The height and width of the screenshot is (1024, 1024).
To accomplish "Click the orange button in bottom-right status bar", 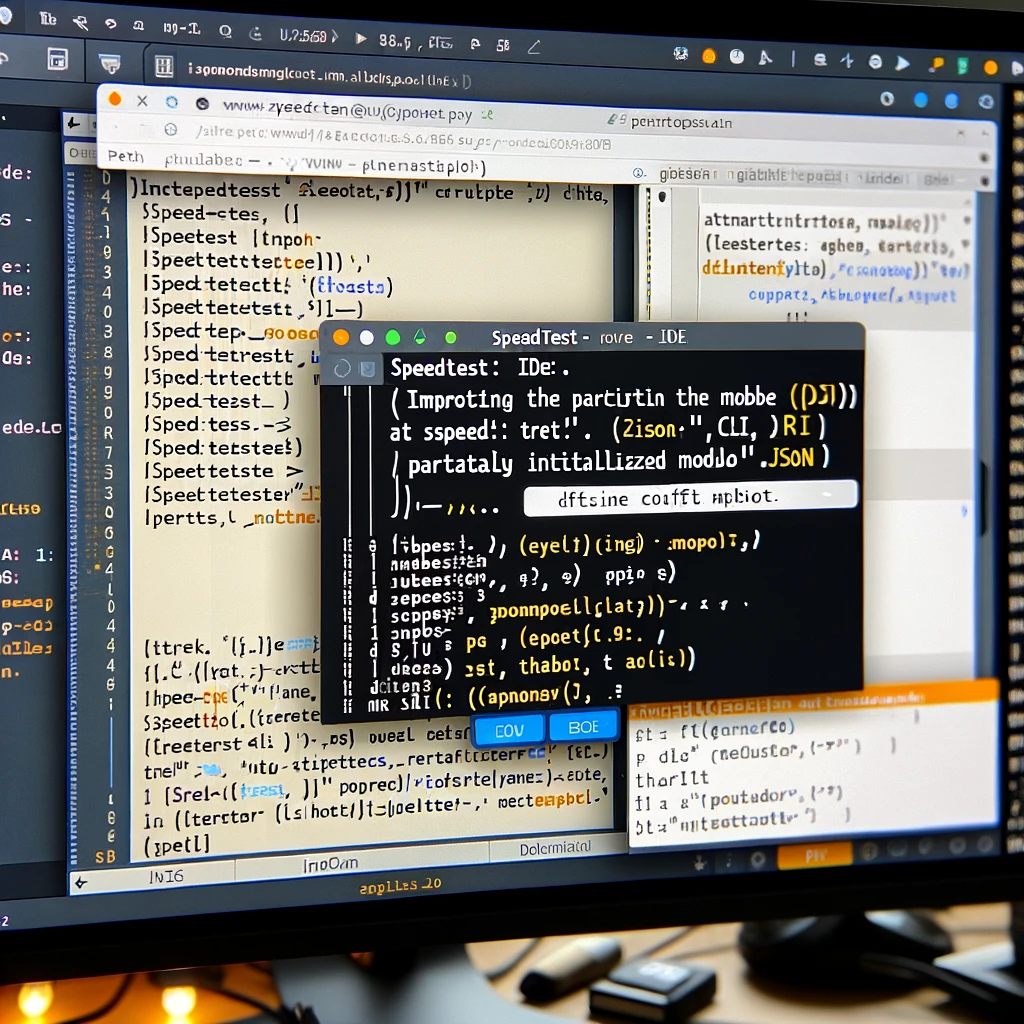I will click(x=814, y=856).
